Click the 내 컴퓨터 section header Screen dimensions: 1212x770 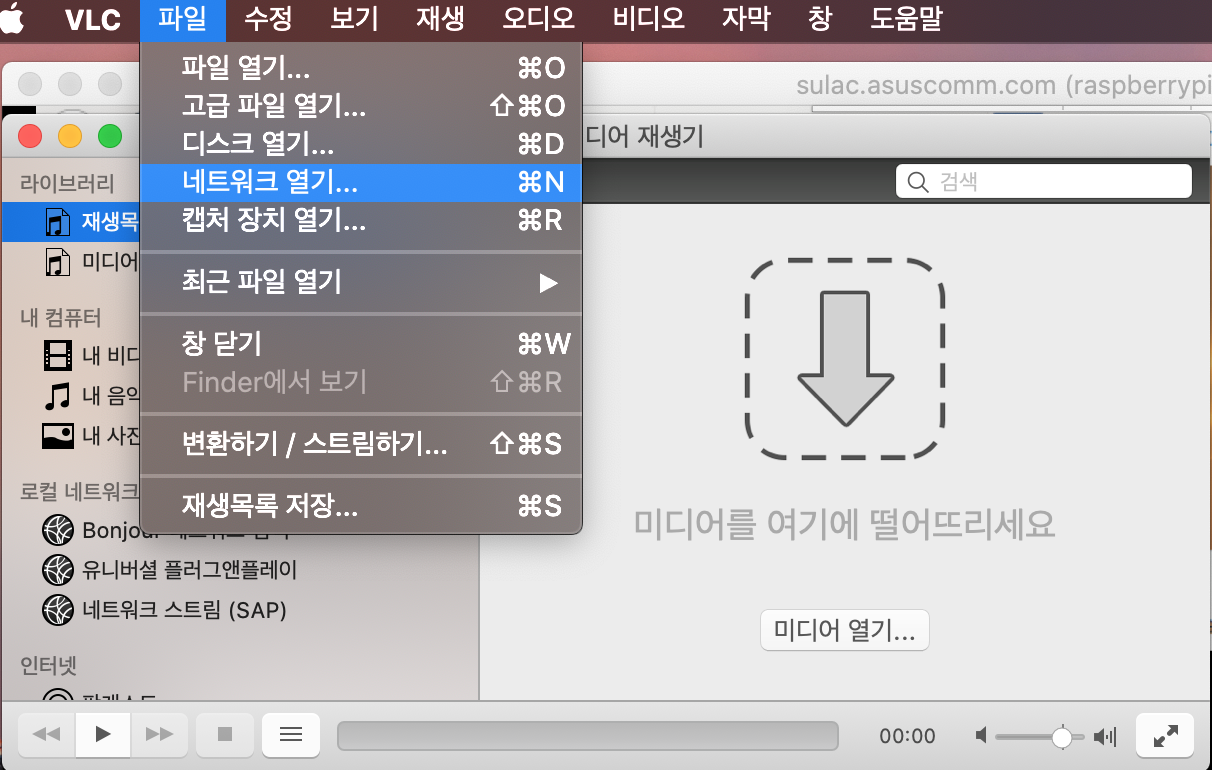click(x=61, y=318)
